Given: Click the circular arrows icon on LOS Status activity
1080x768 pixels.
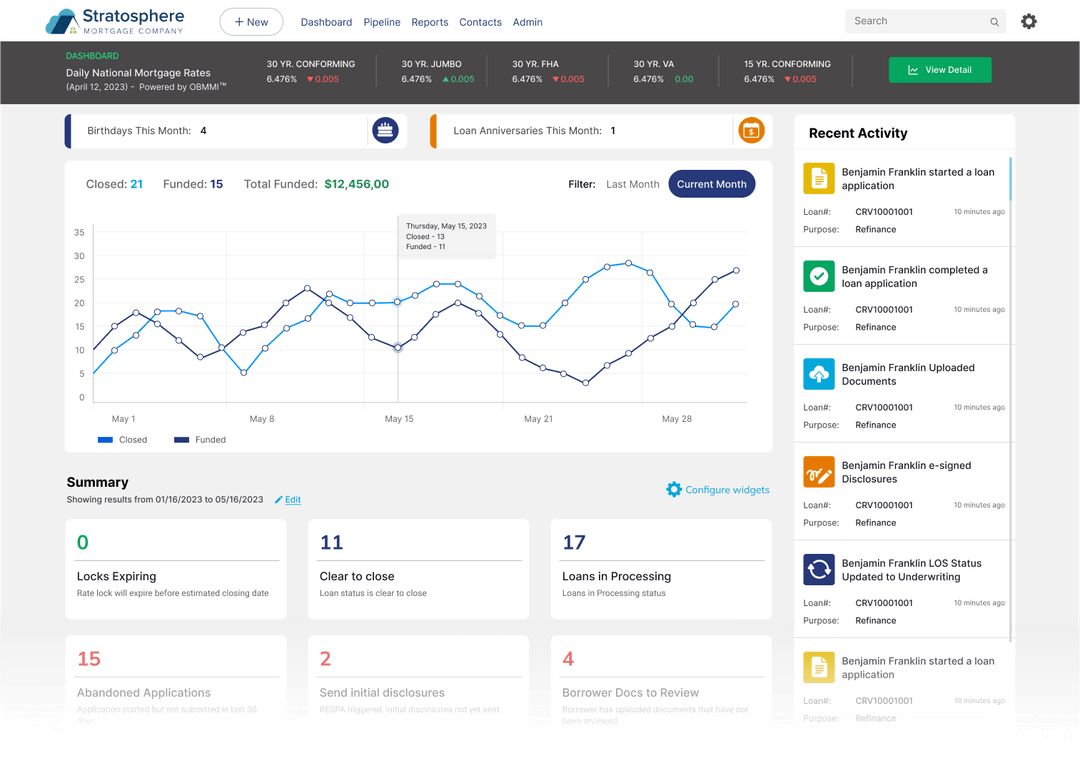Looking at the screenshot, I should coord(819,569).
